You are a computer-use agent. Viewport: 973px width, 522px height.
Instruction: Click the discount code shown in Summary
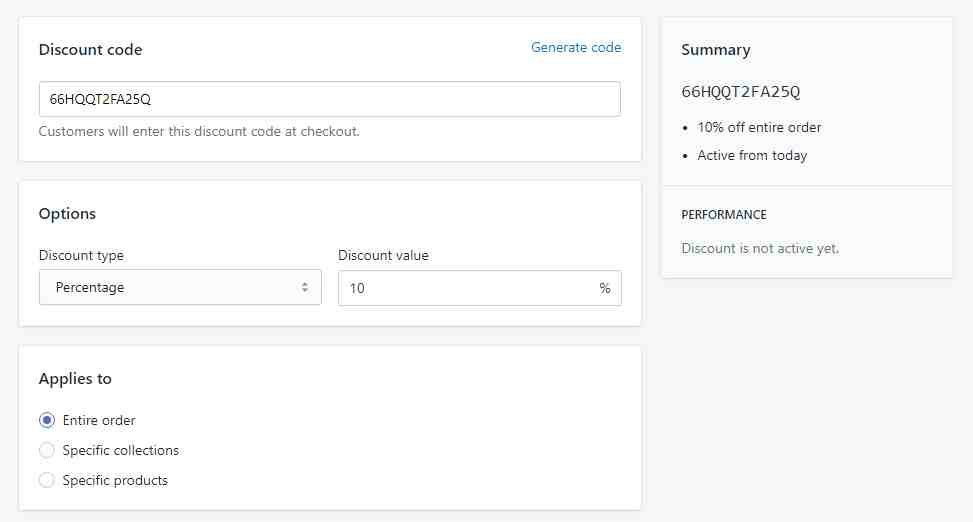[x=741, y=92]
